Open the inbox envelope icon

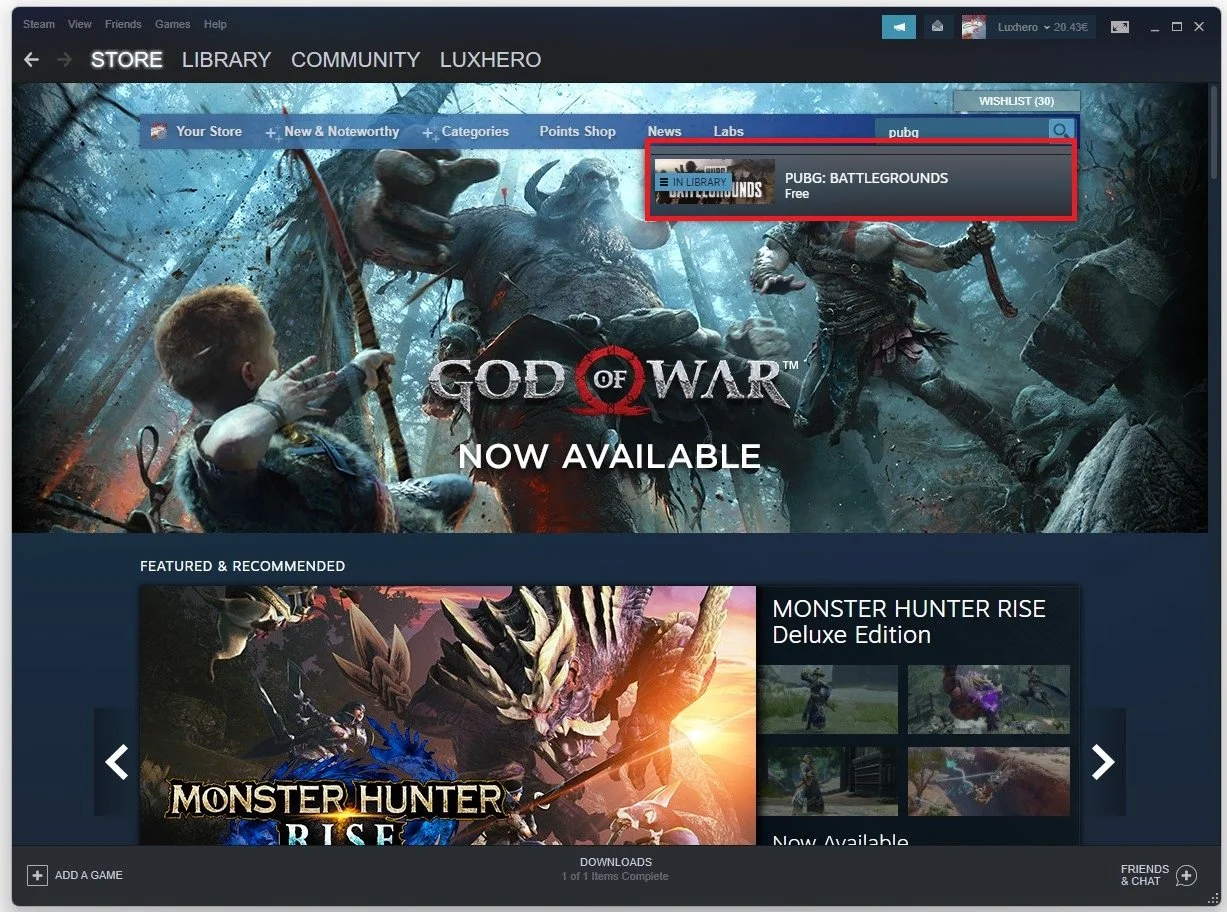937,27
